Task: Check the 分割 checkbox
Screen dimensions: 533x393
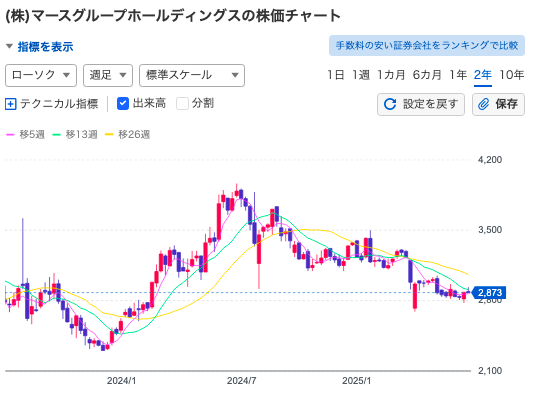Action: (x=183, y=103)
